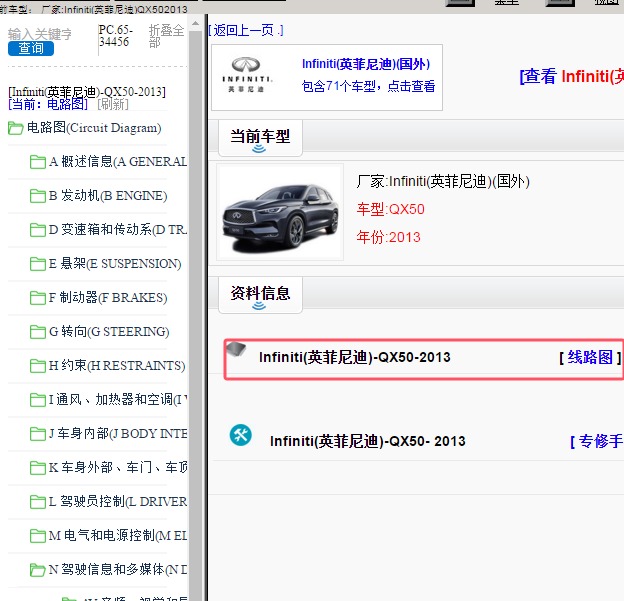Click folder icon beside L Driver controls
The image size is (624, 601).
pyautogui.click(x=38, y=501)
